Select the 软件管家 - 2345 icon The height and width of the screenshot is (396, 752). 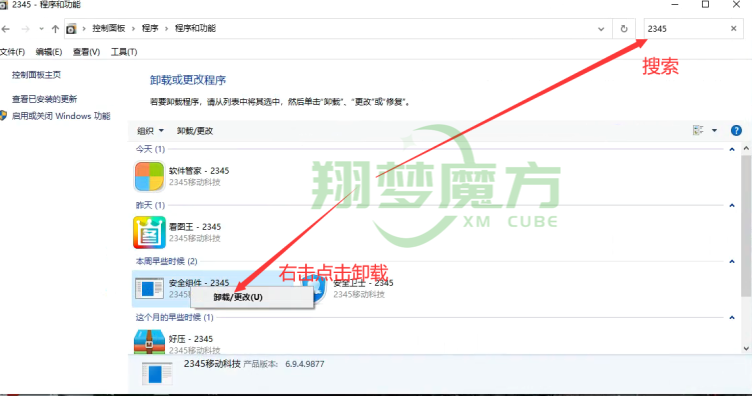[x=149, y=176]
